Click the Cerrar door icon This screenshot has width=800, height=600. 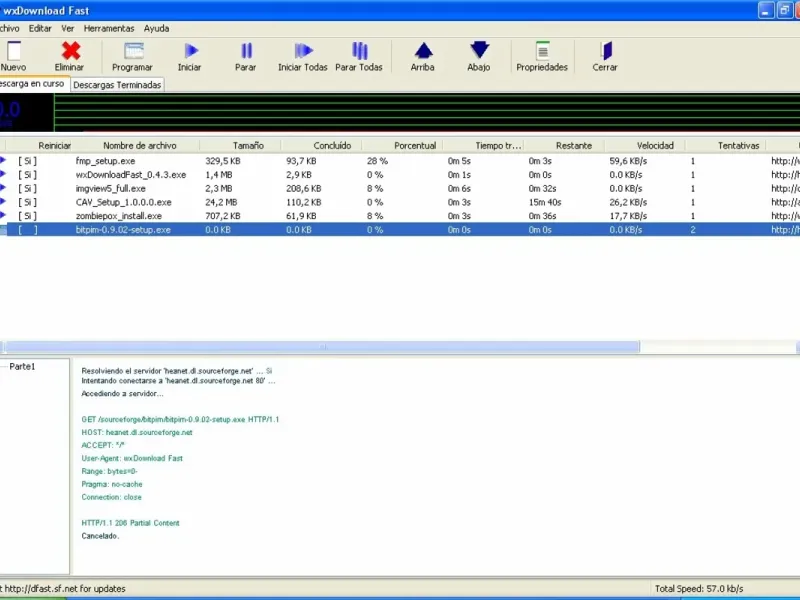tap(605, 51)
